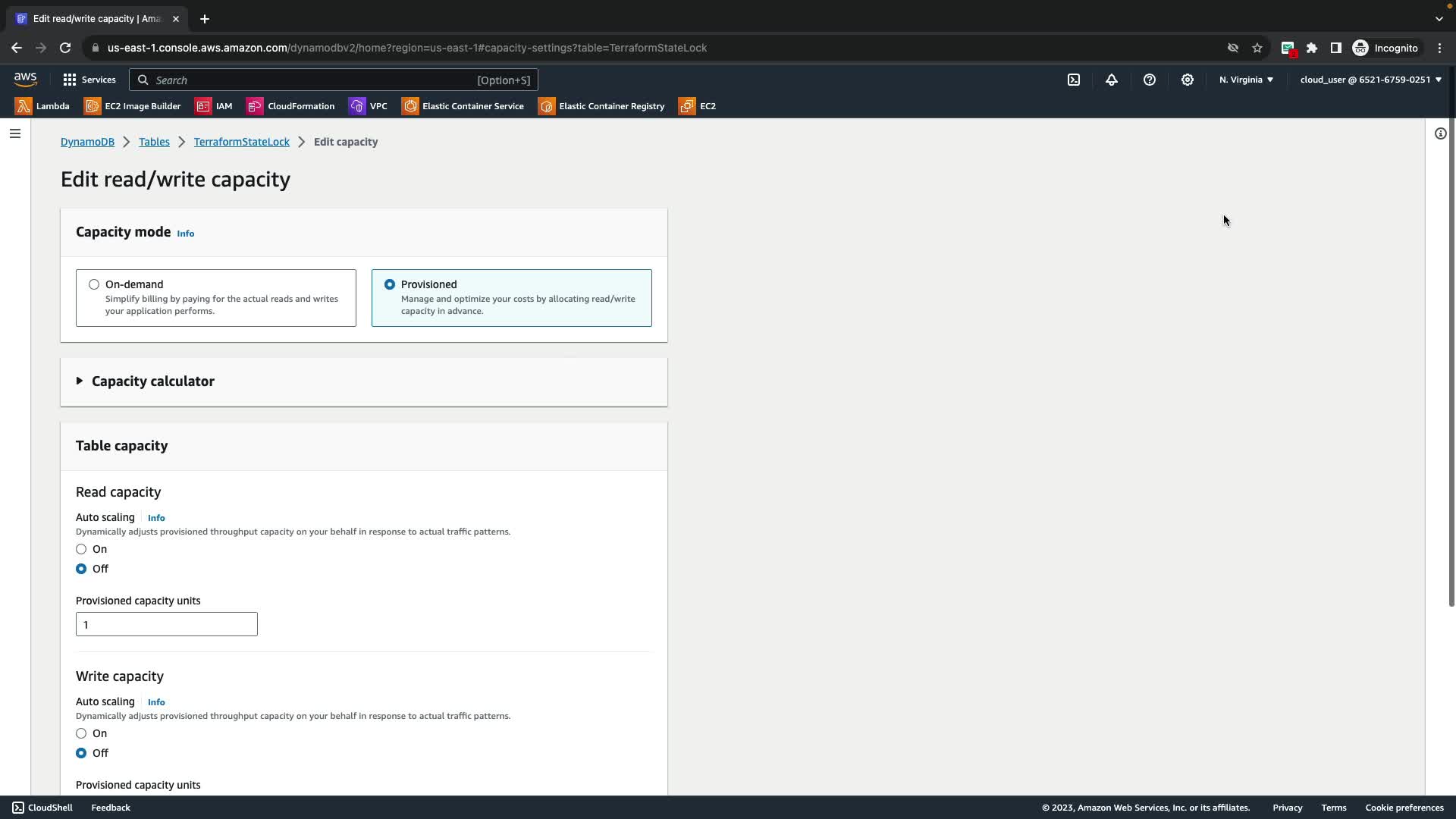Open the info panel icon at right
Viewport: 1456px width, 819px height.
(x=1440, y=133)
